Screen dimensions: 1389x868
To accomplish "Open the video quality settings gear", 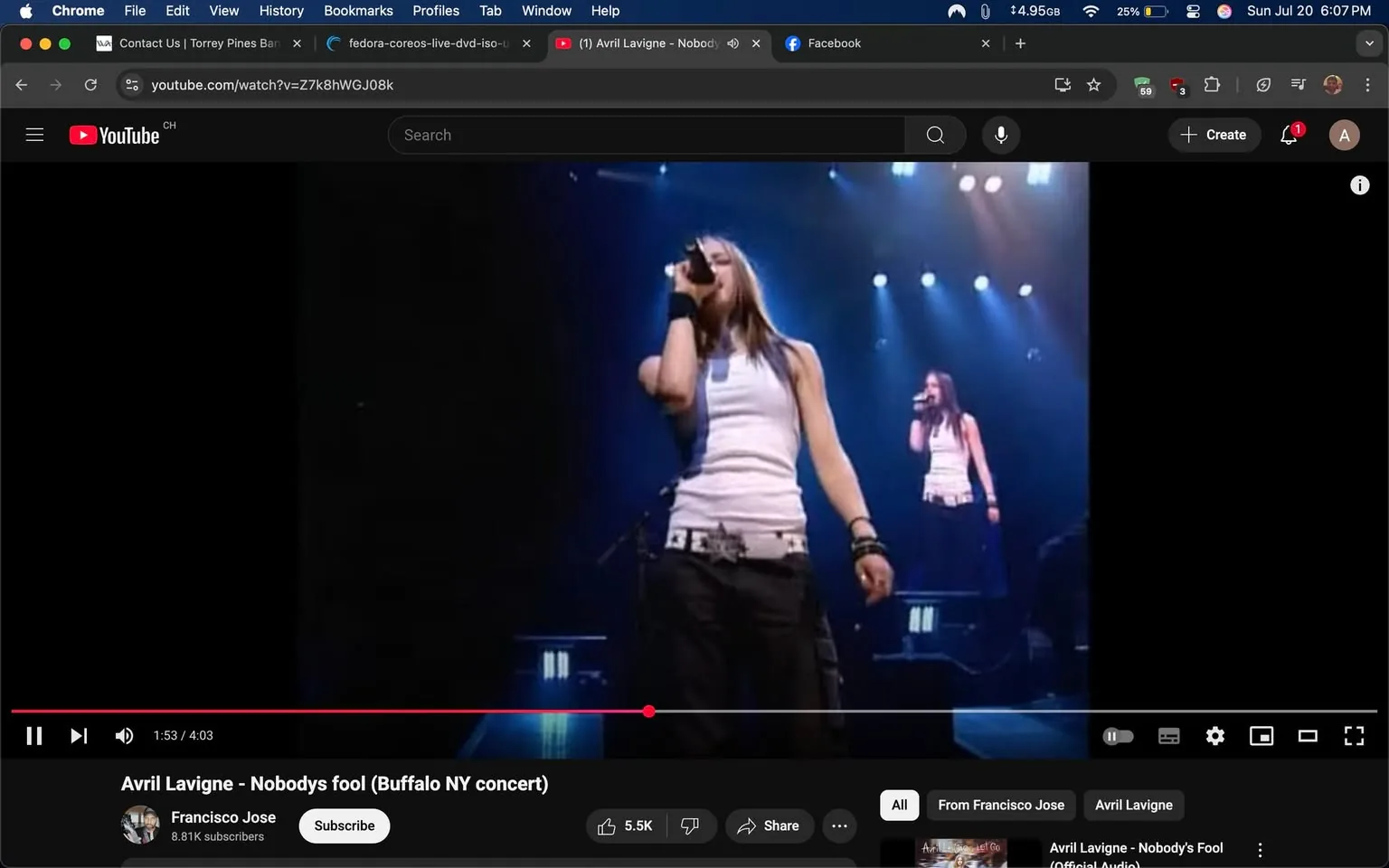I will pos(1214,735).
